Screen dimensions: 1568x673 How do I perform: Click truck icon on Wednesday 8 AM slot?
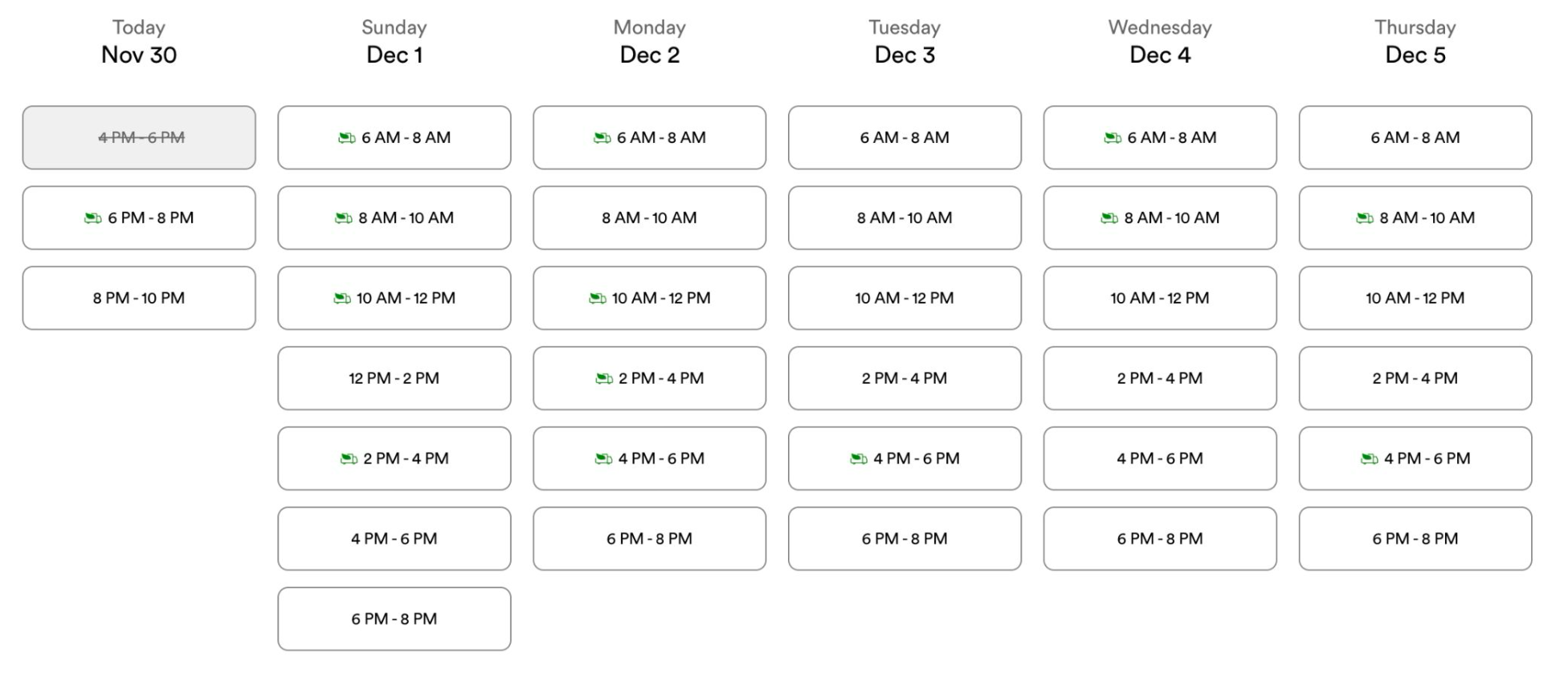click(x=1109, y=218)
